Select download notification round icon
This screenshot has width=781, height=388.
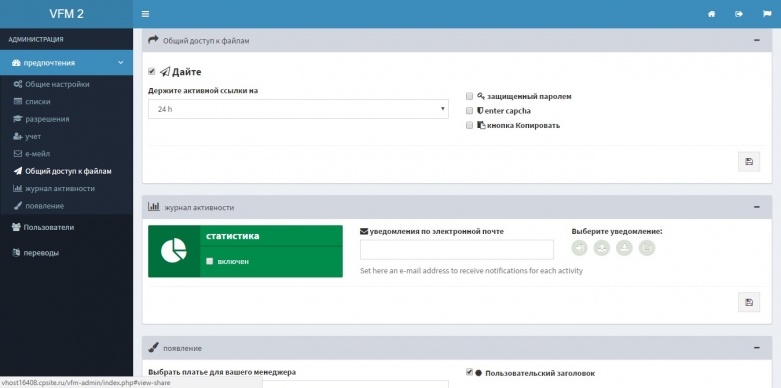click(x=624, y=248)
